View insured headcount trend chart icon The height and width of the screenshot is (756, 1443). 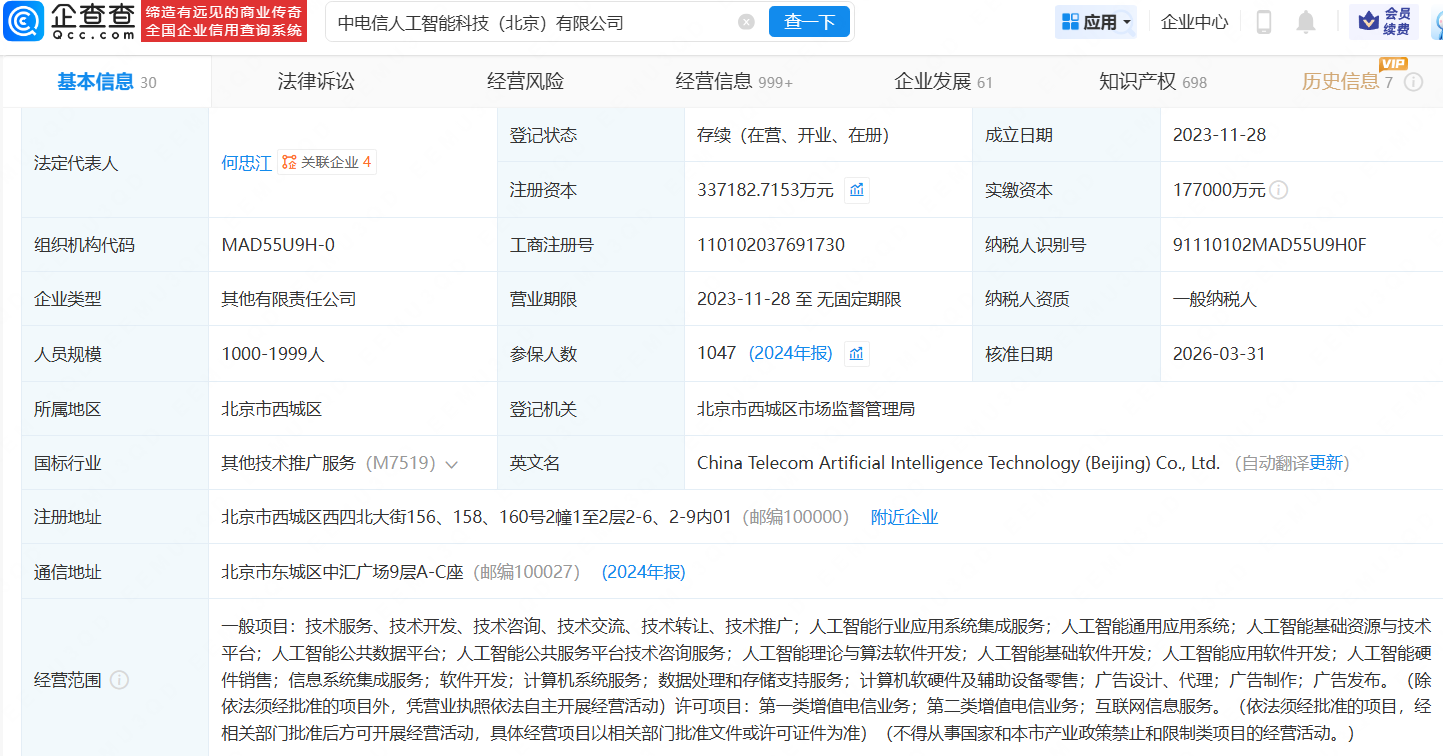click(x=856, y=354)
